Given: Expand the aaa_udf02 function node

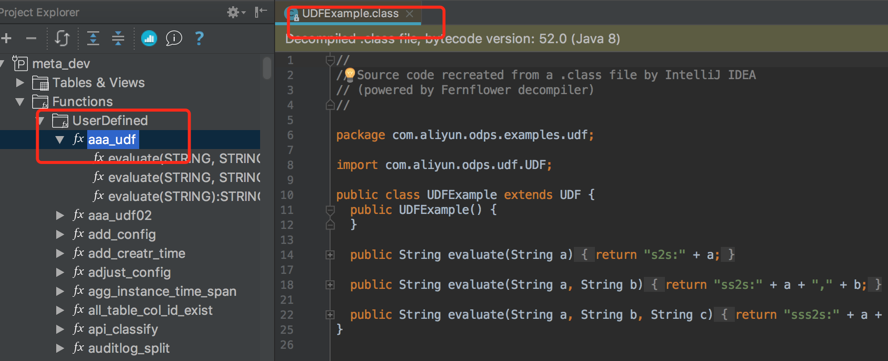Looking at the screenshot, I should pyautogui.click(x=60, y=215).
